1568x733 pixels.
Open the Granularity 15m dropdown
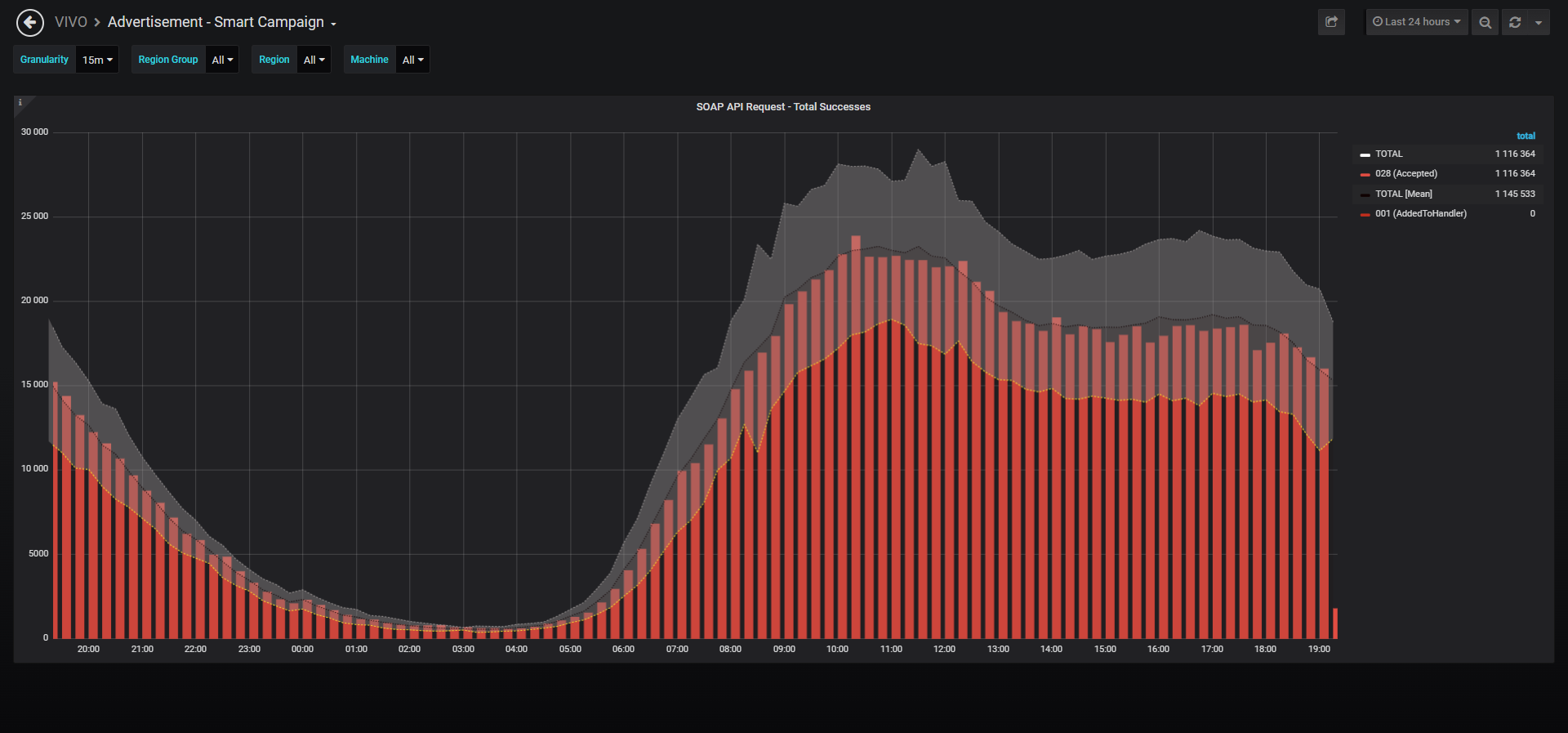97,60
